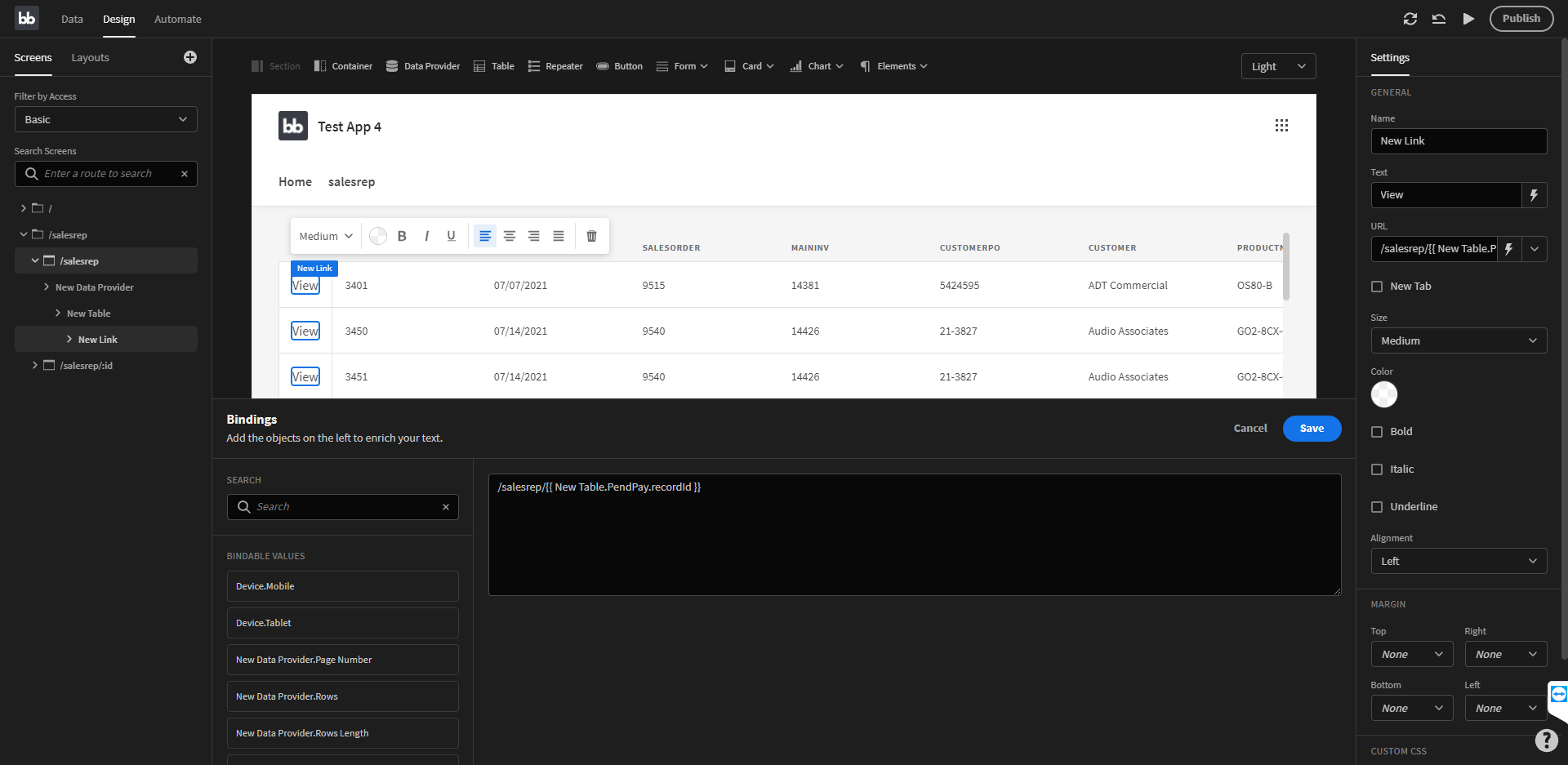Click the Color swatch in Settings
This screenshot has width=1568, height=765.
(x=1384, y=394)
